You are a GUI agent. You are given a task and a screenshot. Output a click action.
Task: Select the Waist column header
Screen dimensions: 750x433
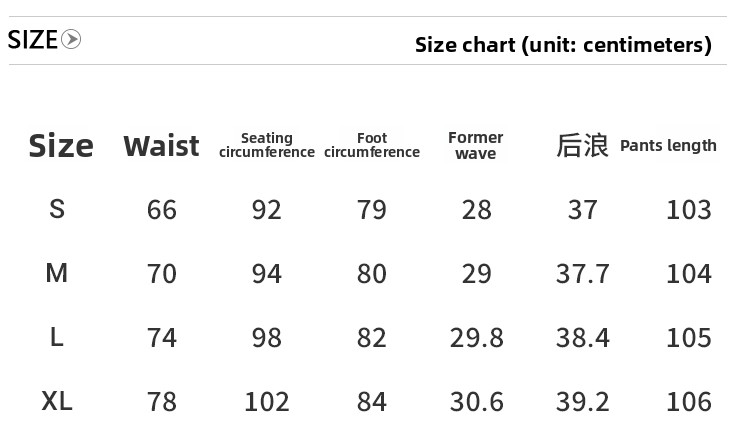click(161, 146)
